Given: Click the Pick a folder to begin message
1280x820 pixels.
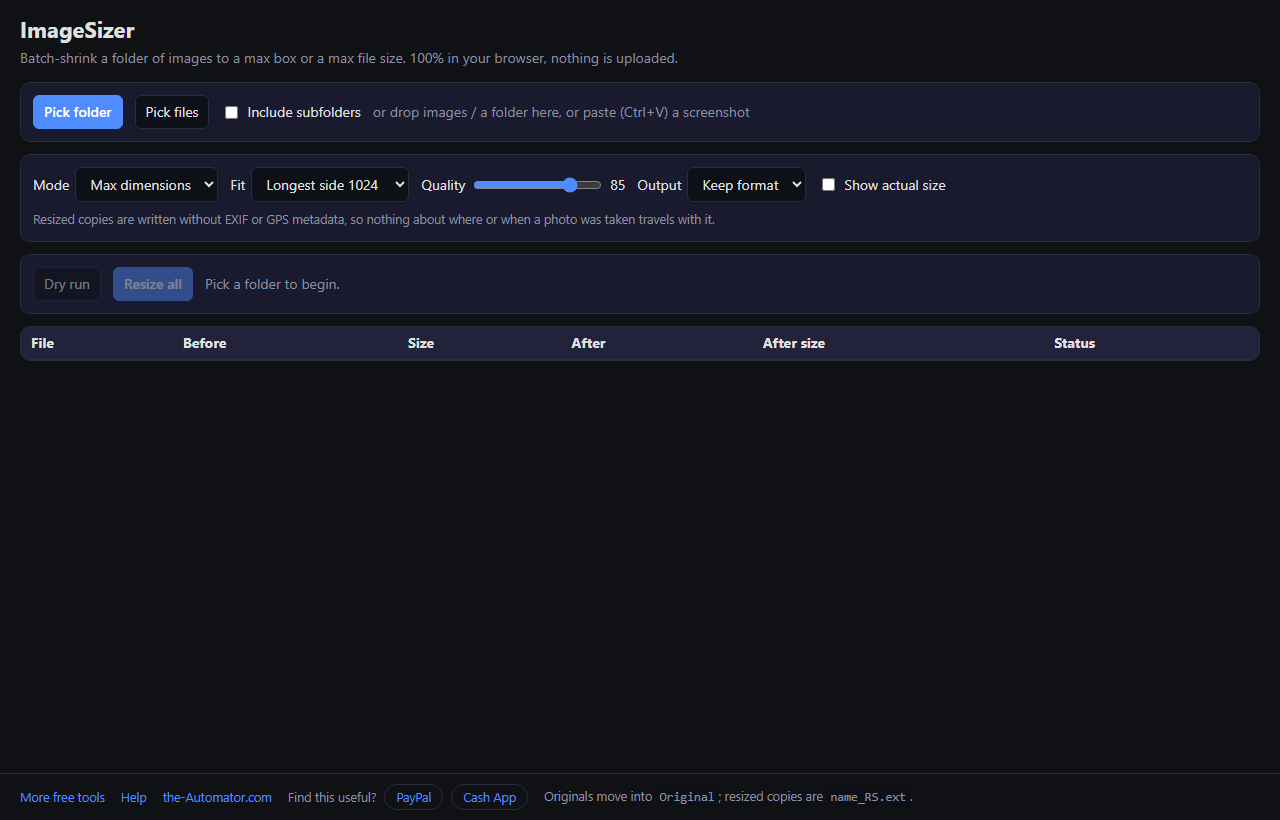Looking at the screenshot, I should pyautogui.click(x=272, y=284).
